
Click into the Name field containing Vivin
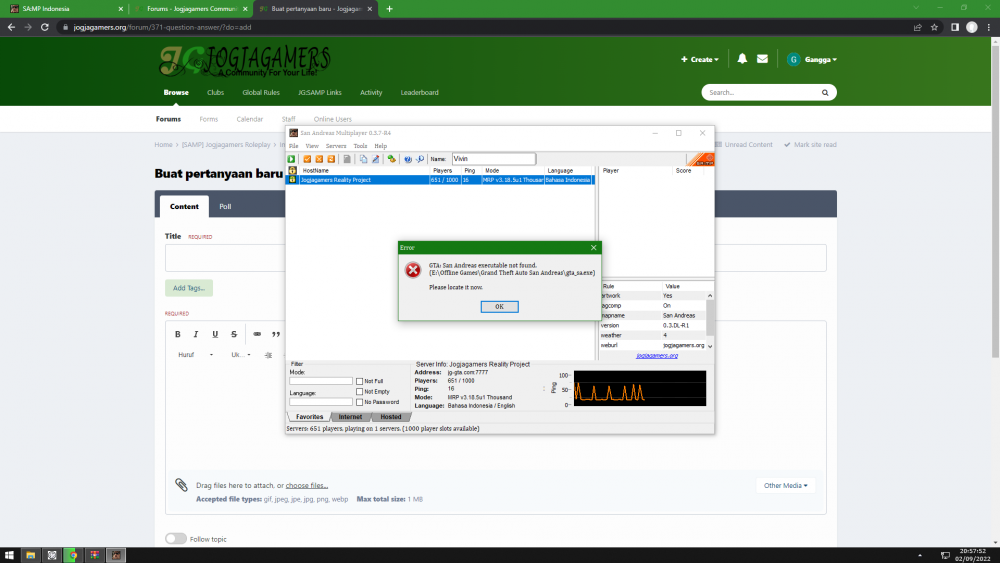point(494,159)
